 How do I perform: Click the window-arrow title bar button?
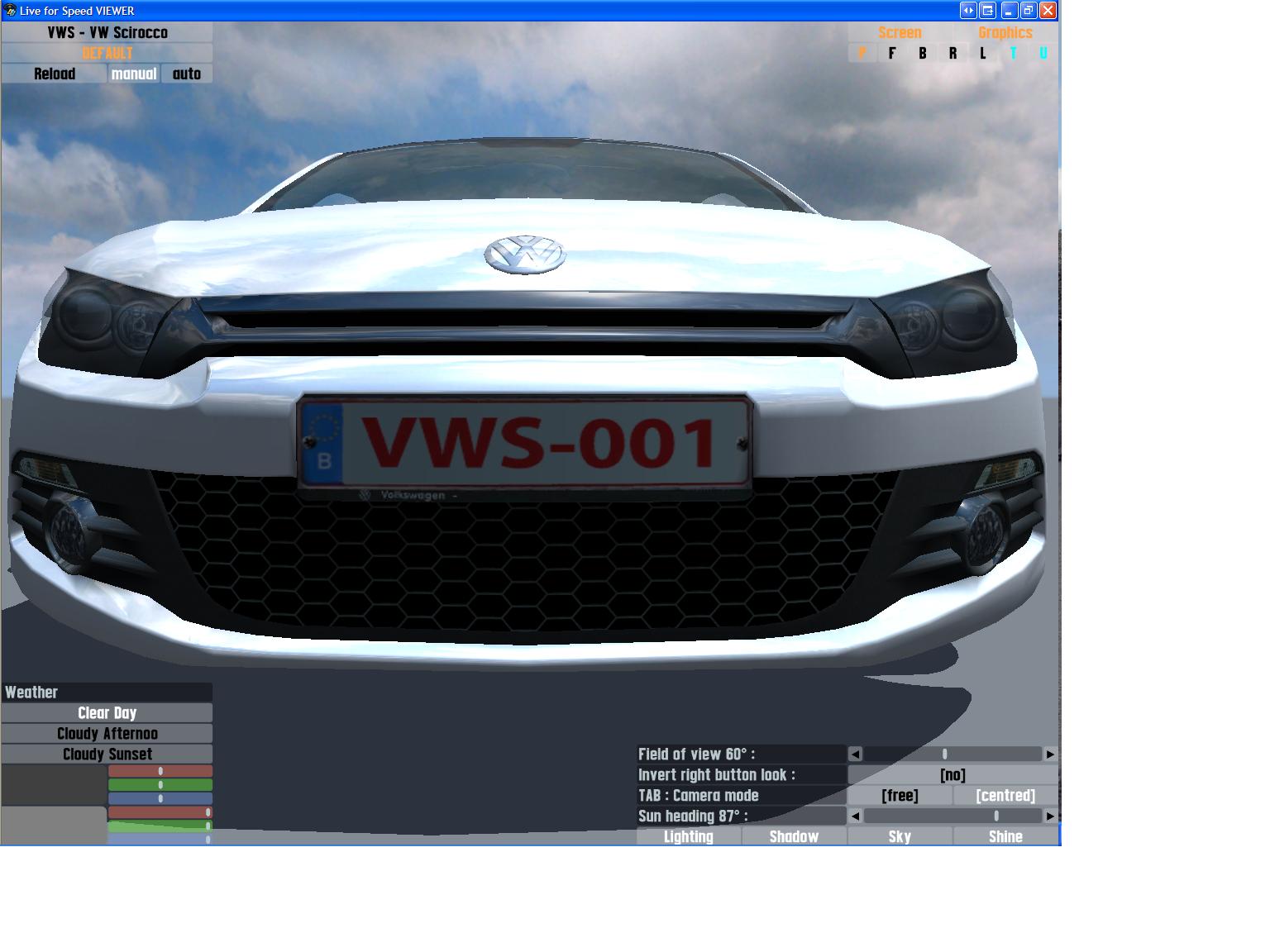[987, 10]
